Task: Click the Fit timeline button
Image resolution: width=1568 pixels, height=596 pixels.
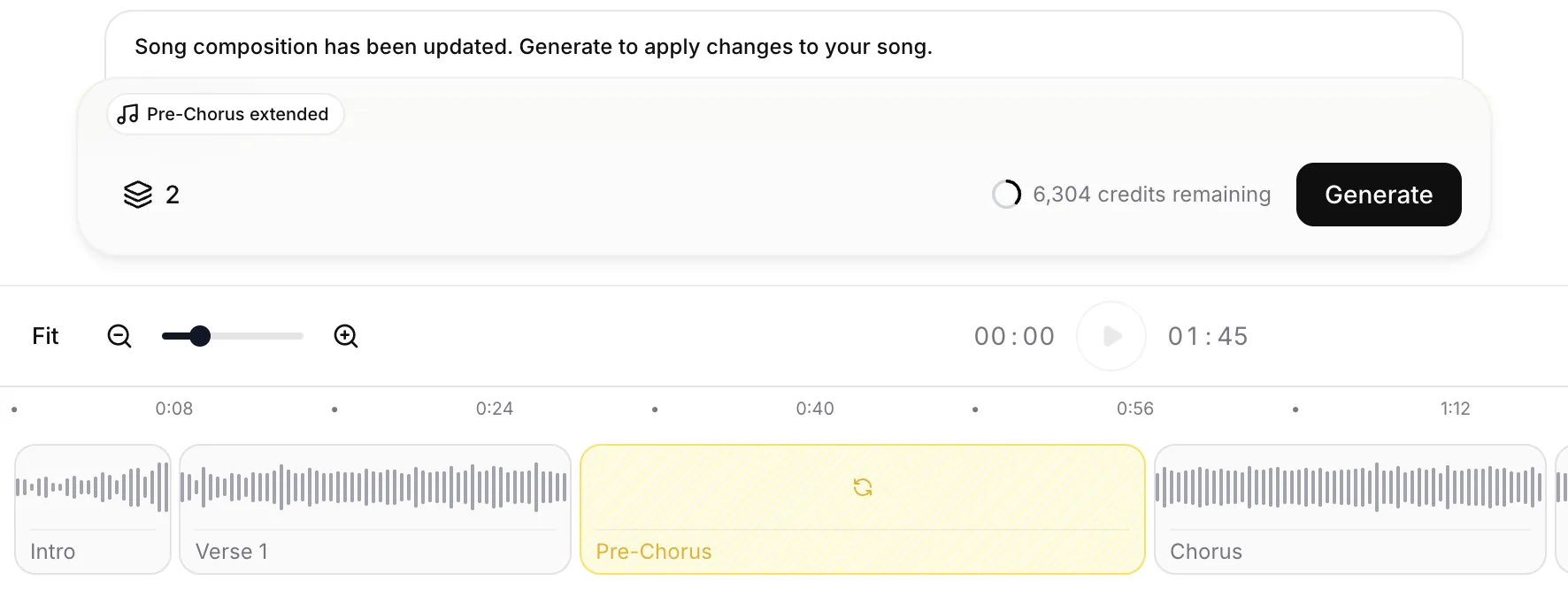Action: [x=45, y=336]
